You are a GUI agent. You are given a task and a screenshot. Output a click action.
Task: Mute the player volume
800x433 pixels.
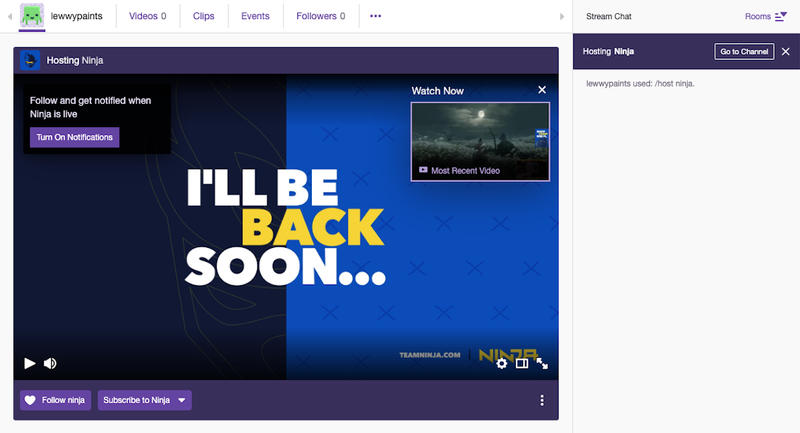click(50, 363)
